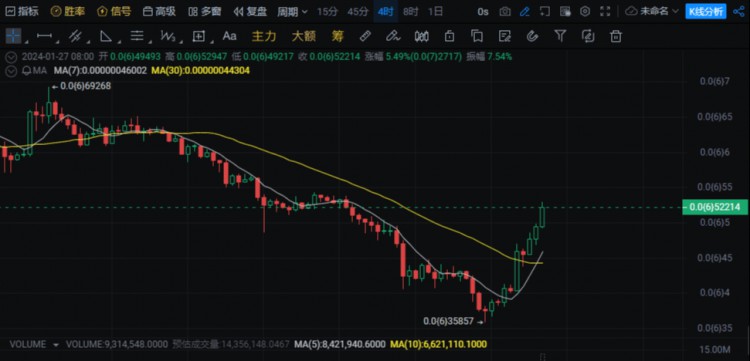This screenshot has width=750, height=361.
Task: Select the 4时 timeframe
Action: [x=386, y=11]
